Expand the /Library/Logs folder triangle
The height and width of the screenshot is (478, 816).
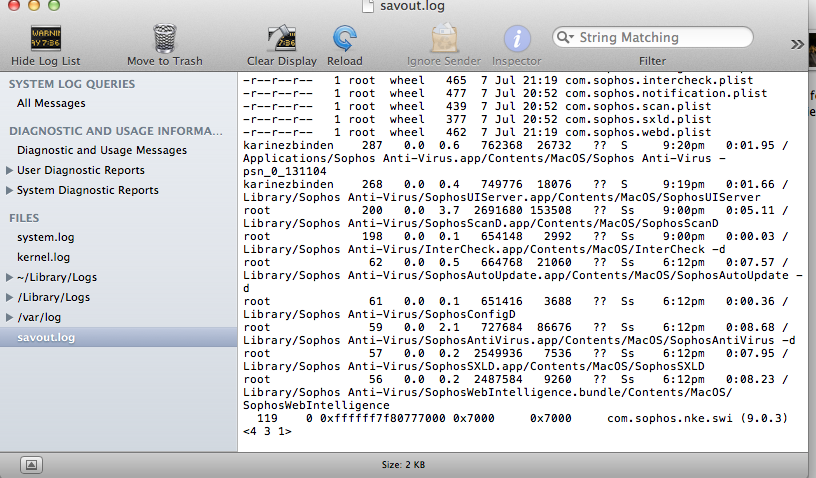(x=9, y=298)
